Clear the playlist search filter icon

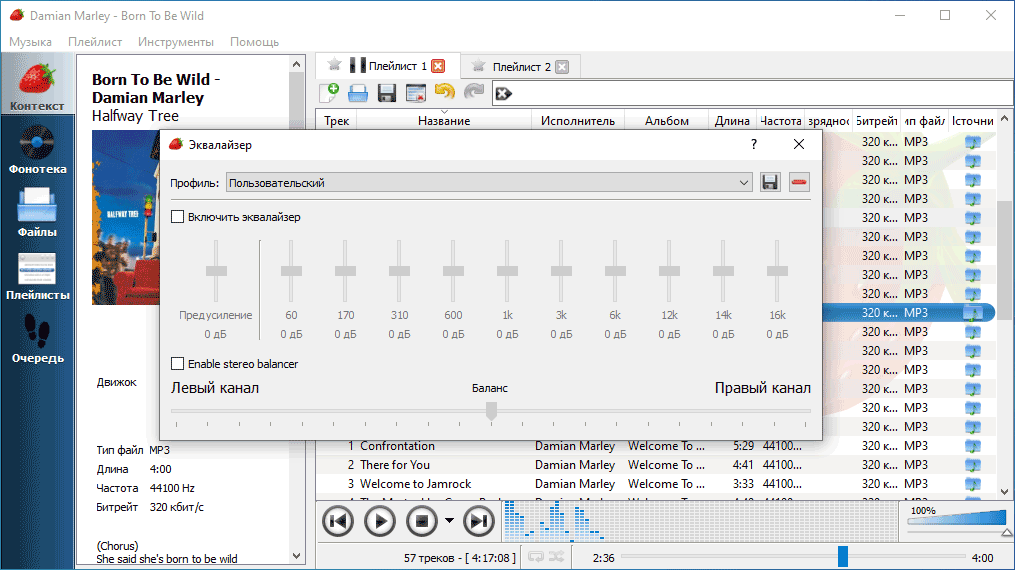point(504,94)
